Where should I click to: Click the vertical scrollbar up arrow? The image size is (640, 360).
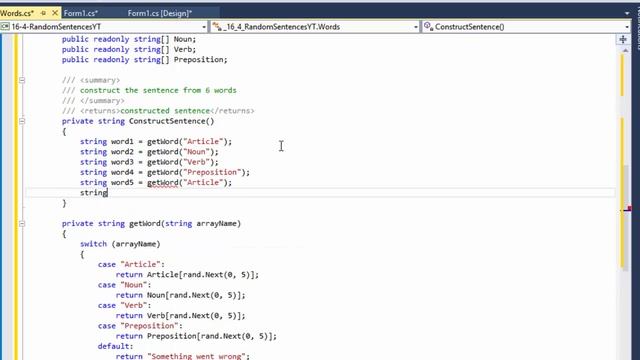(x=625, y=50)
